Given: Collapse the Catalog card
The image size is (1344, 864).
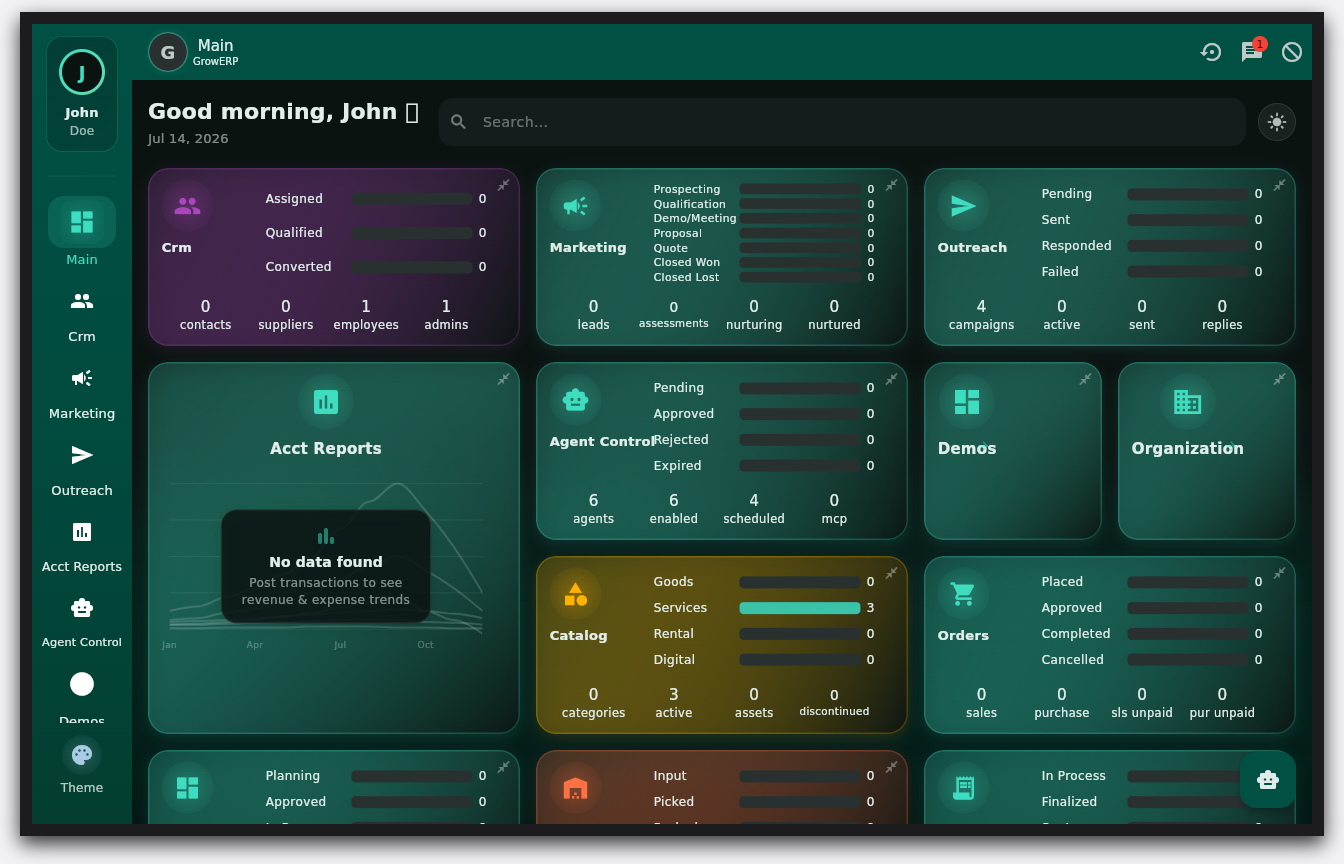Looking at the screenshot, I should click(x=892, y=573).
